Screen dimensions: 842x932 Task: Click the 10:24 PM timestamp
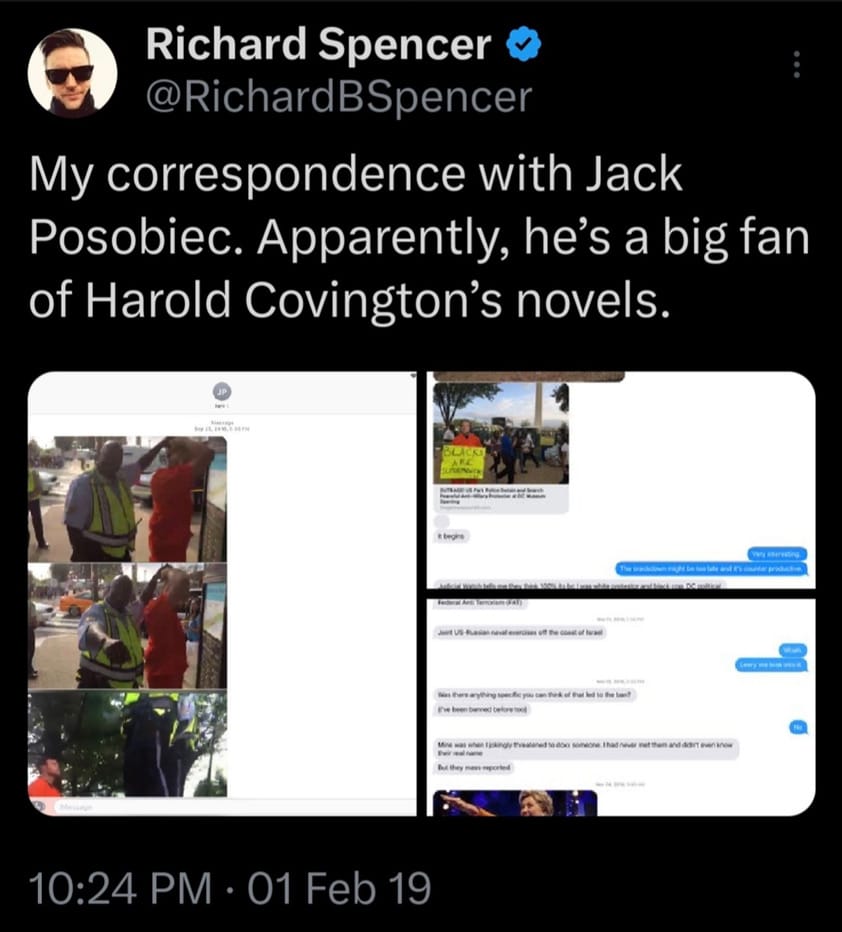119,889
